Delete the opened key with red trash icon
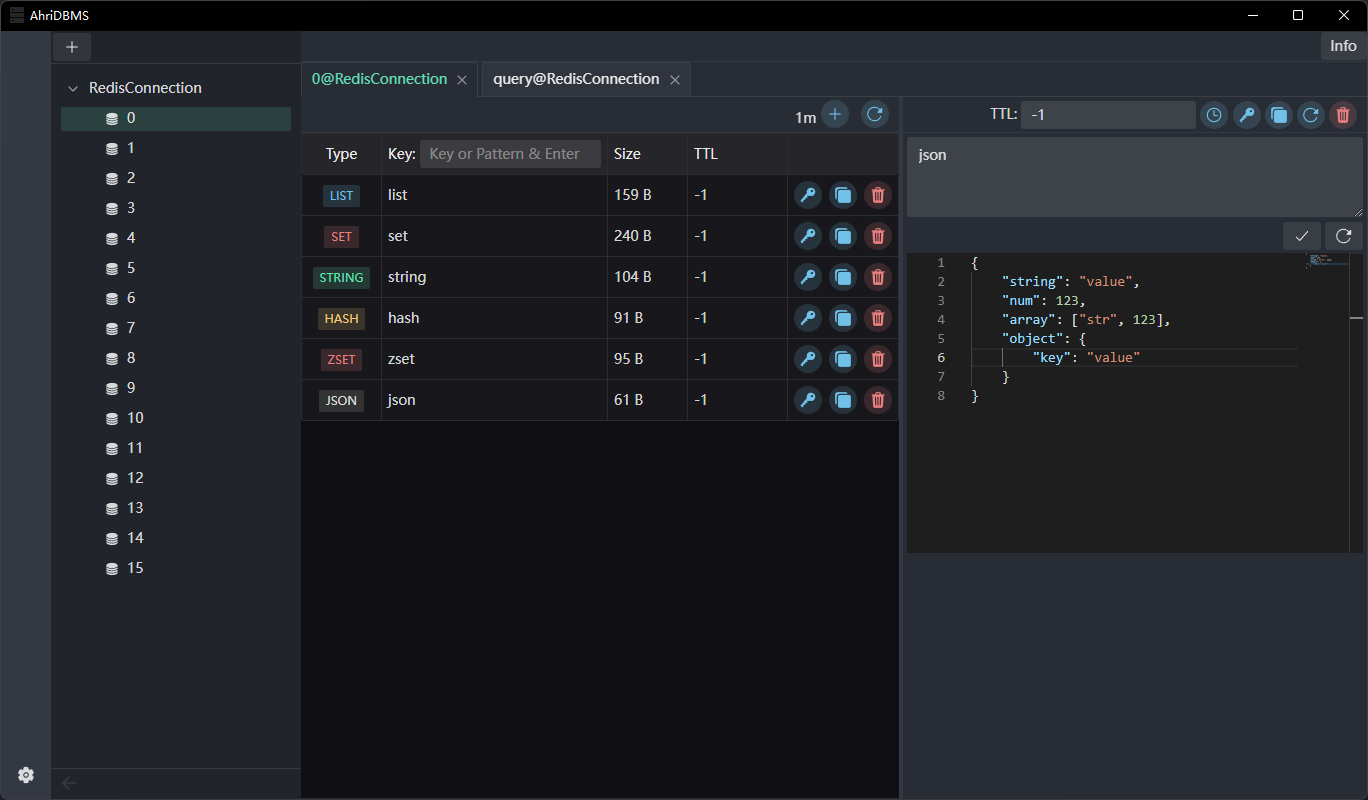This screenshot has width=1368, height=800. (x=1343, y=115)
